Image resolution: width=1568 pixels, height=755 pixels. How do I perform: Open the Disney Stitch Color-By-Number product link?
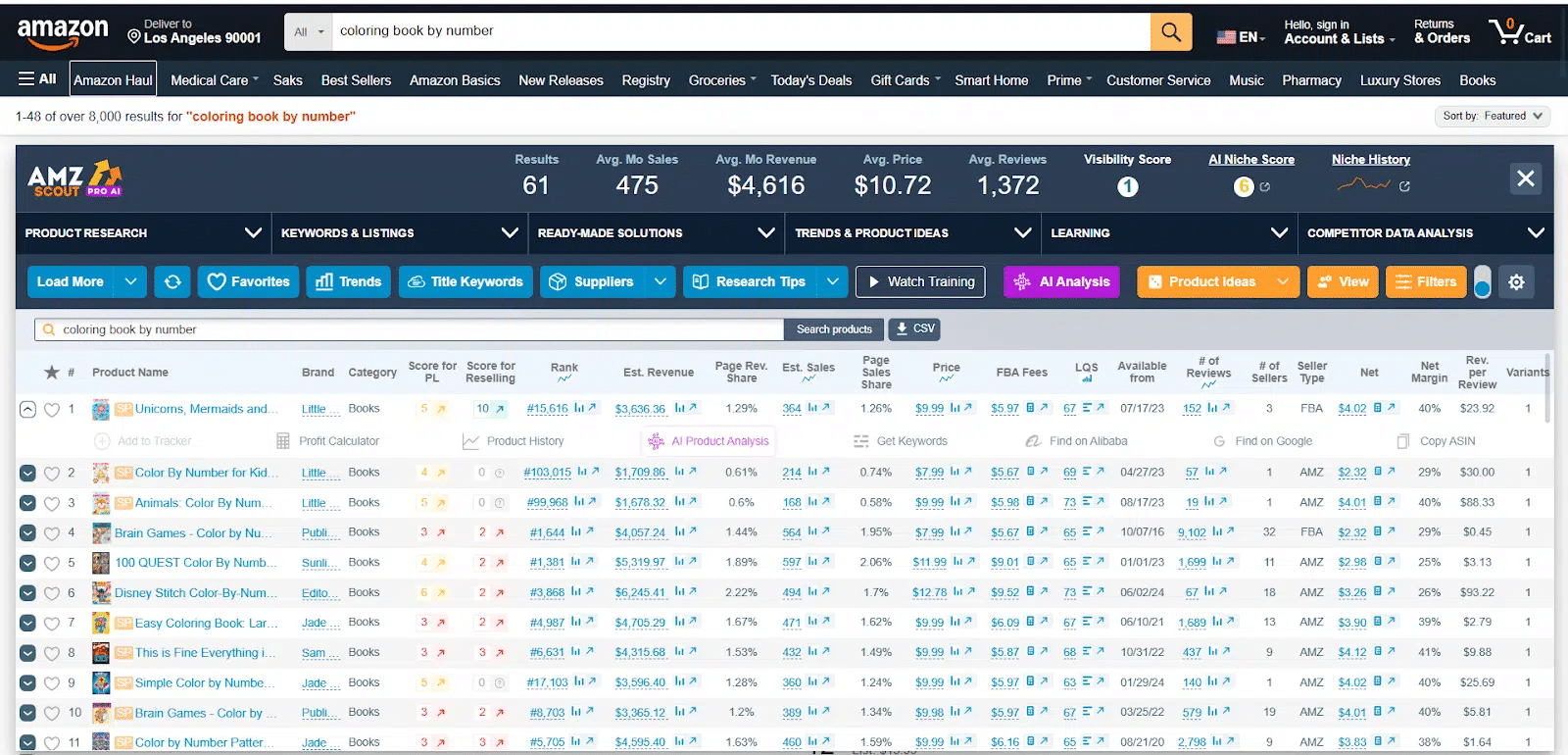[195, 593]
